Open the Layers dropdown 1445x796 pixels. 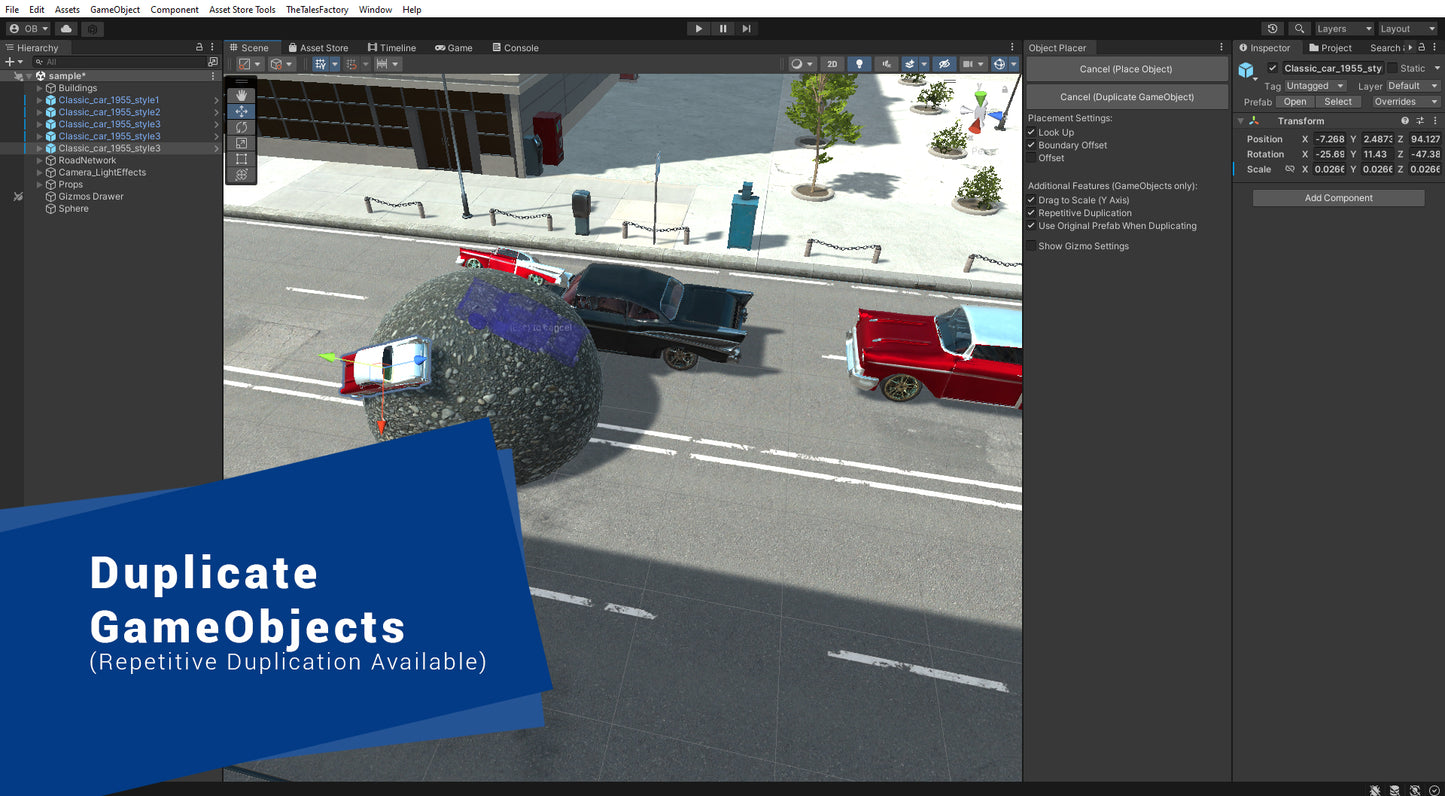1344,29
